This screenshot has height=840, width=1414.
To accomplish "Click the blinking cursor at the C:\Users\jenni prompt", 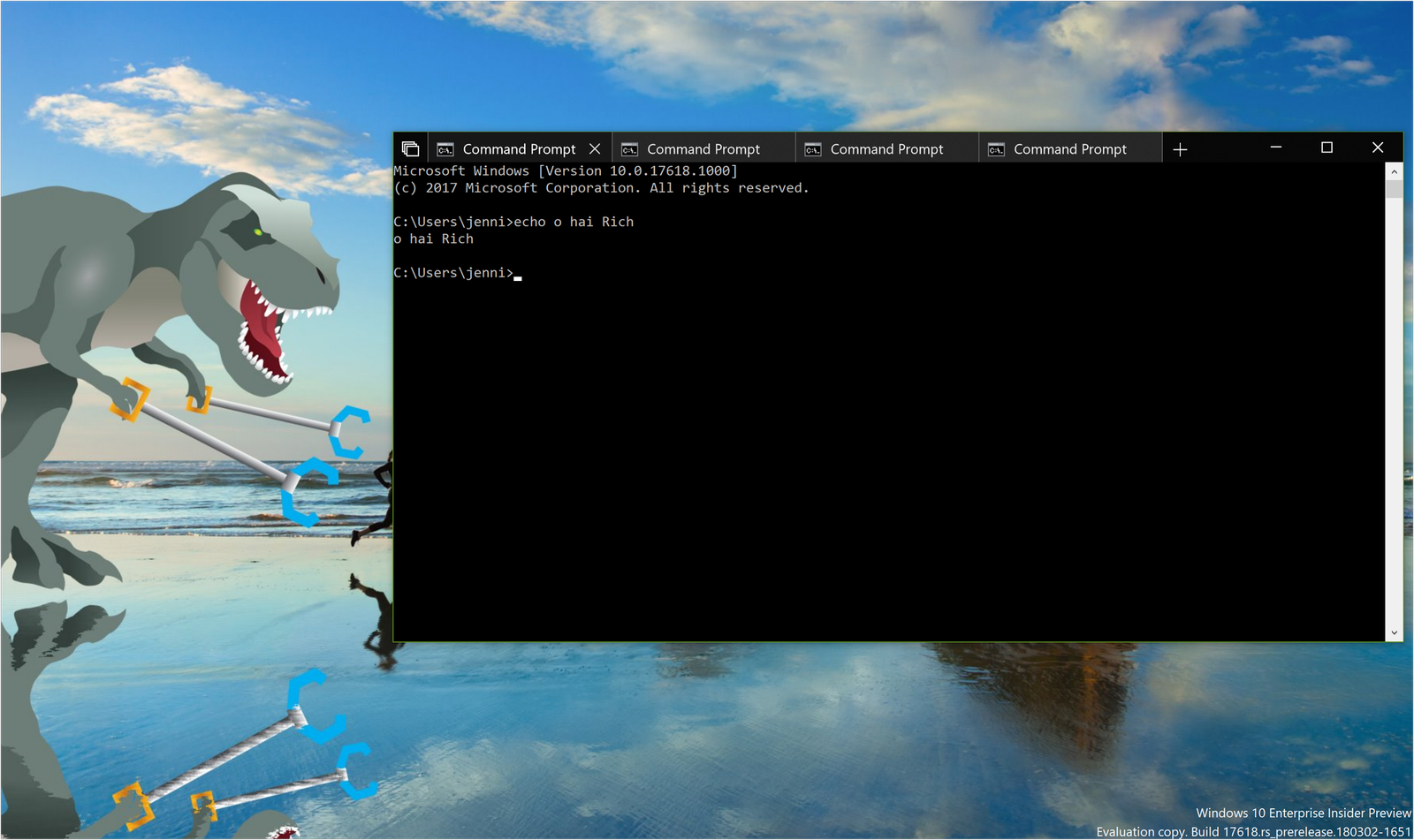I will click(518, 276).
